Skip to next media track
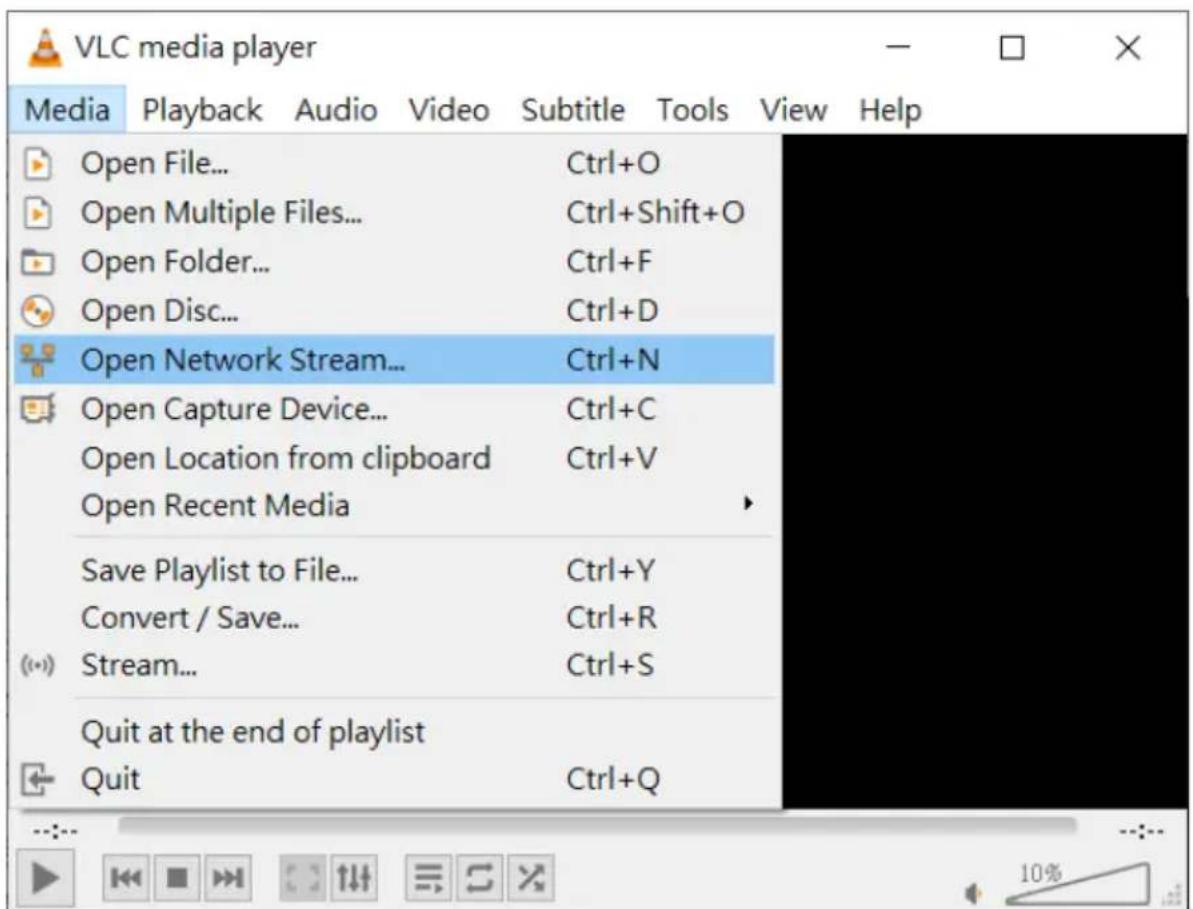This screenshot has height=909, width=1193. [x=227, y=879]
